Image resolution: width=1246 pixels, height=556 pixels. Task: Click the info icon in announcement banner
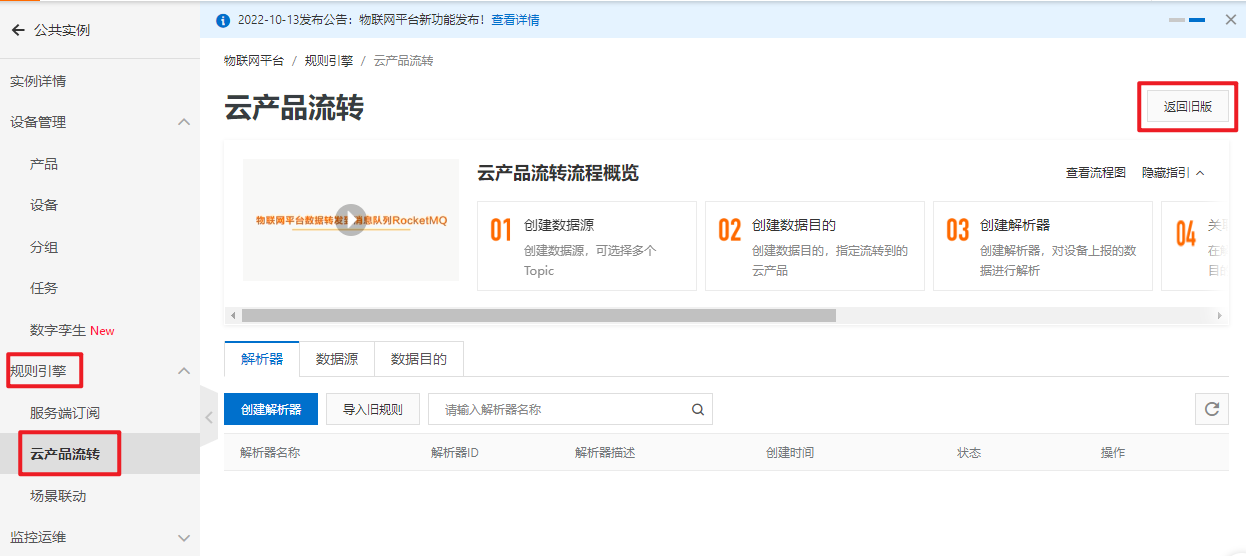[223, 20]
